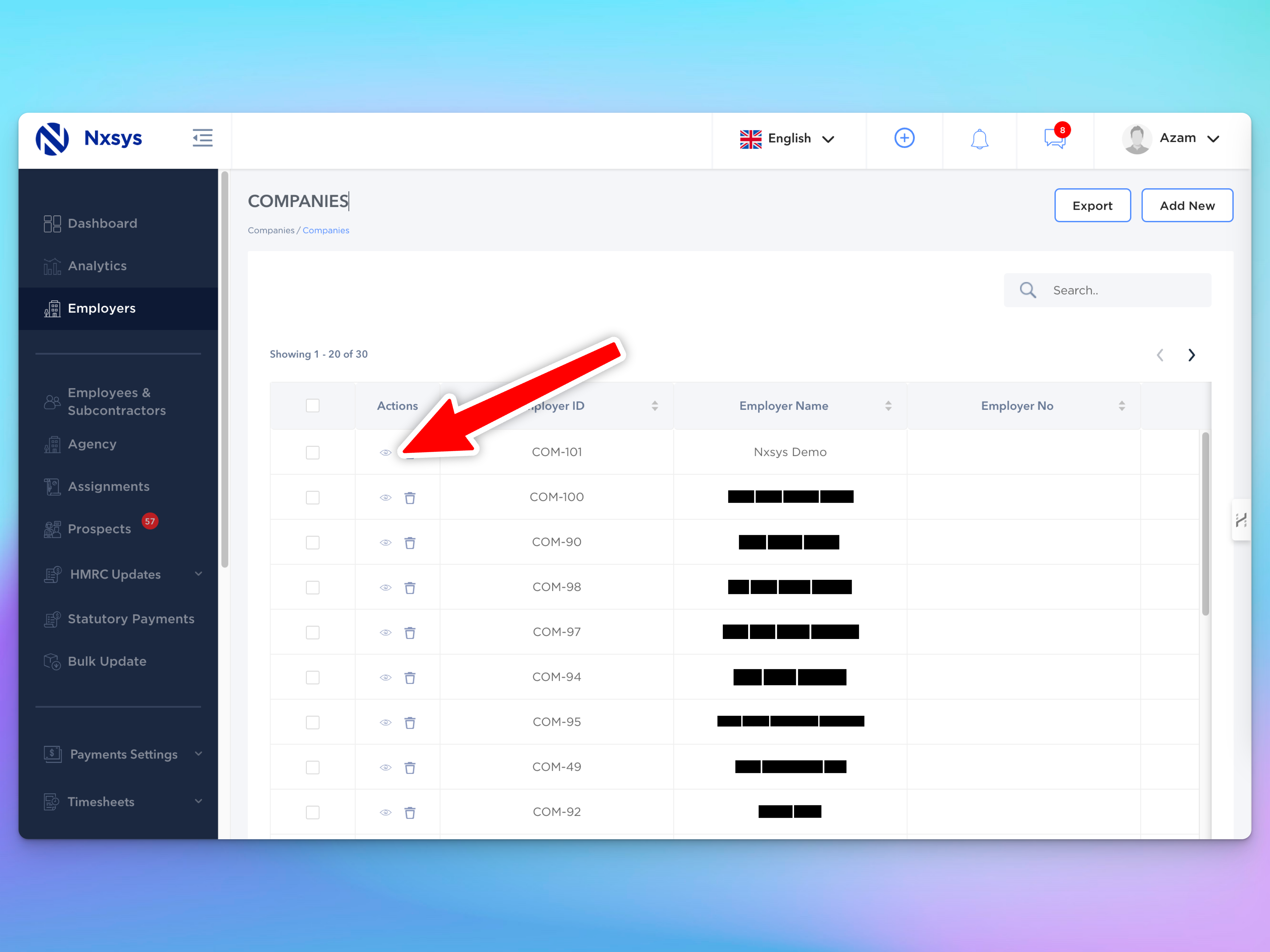Delete company COM-49 with the trash icon
The width and height of the screenshot is (1270, 952).
click(409, 767)
